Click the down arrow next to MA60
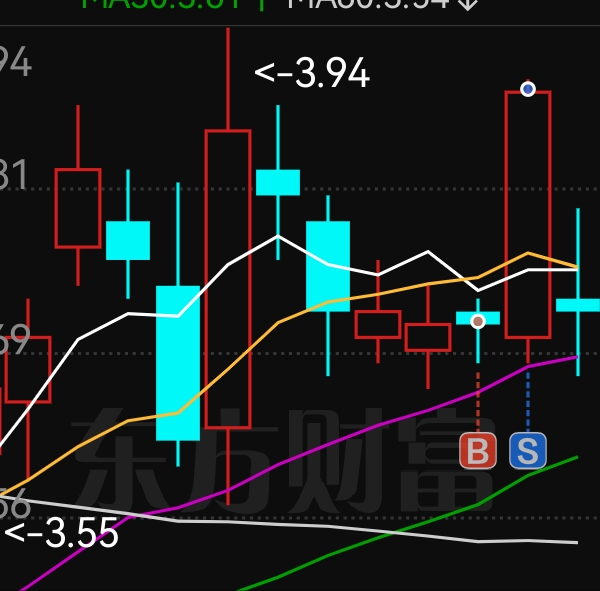This screenshot has height=591, width=600. 468,4
